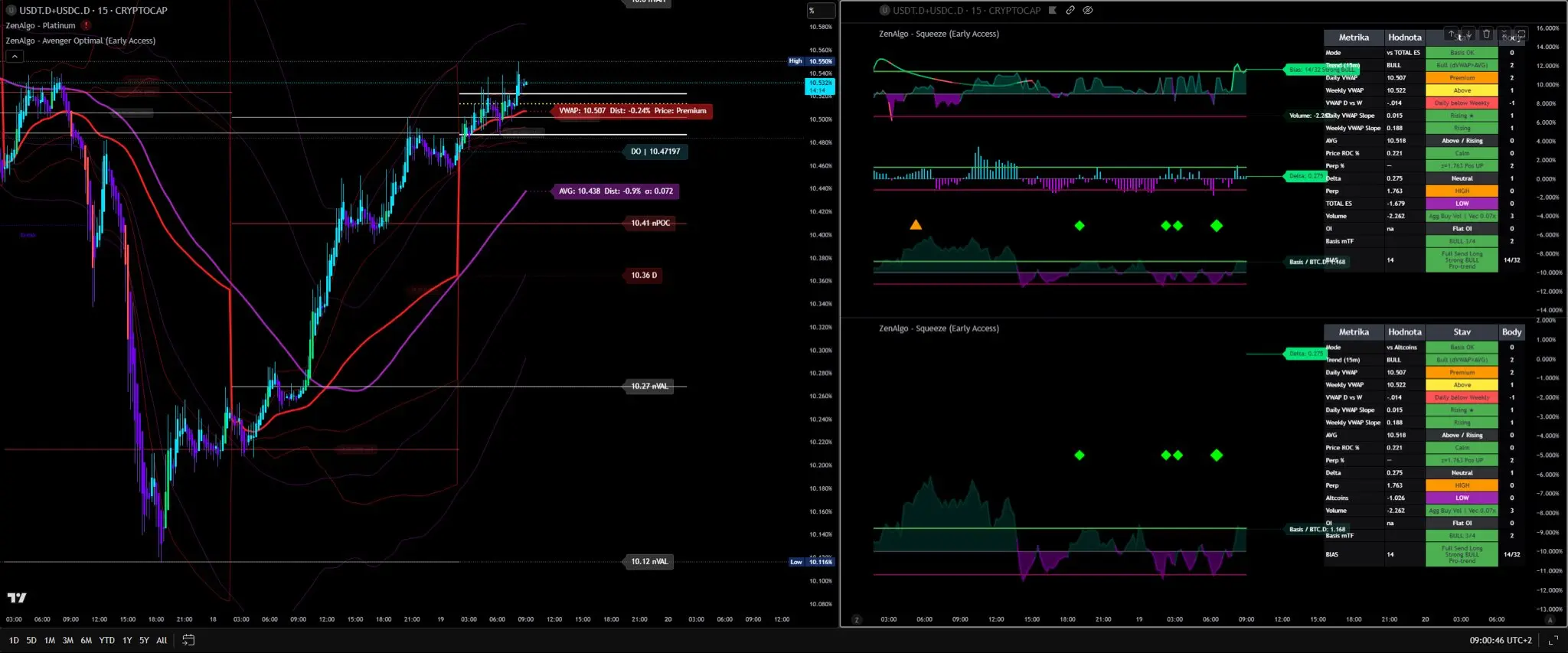Select ZenAlgo - Avenger Optimal indicator legend
The width and height of the screenshot is (1568, 653).
tap(80, 41)
